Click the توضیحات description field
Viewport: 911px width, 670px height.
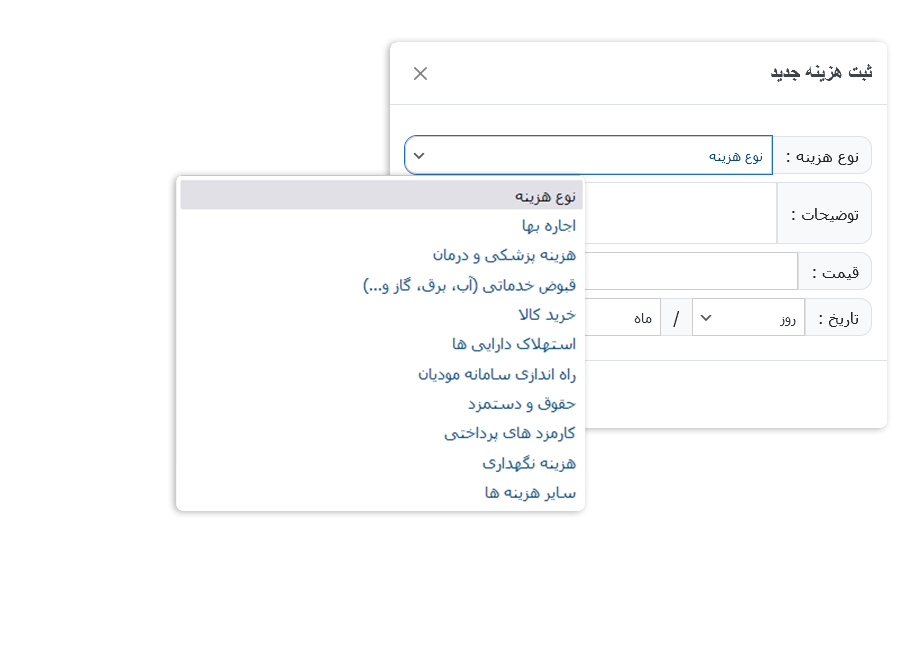coord(680,213)
